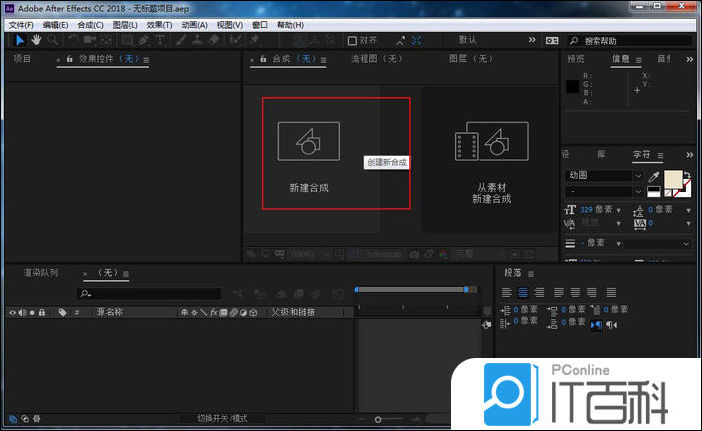This screenshot has width=702, height=431.
Task: Open the 动画(A) menu
Action: point(194,25)
